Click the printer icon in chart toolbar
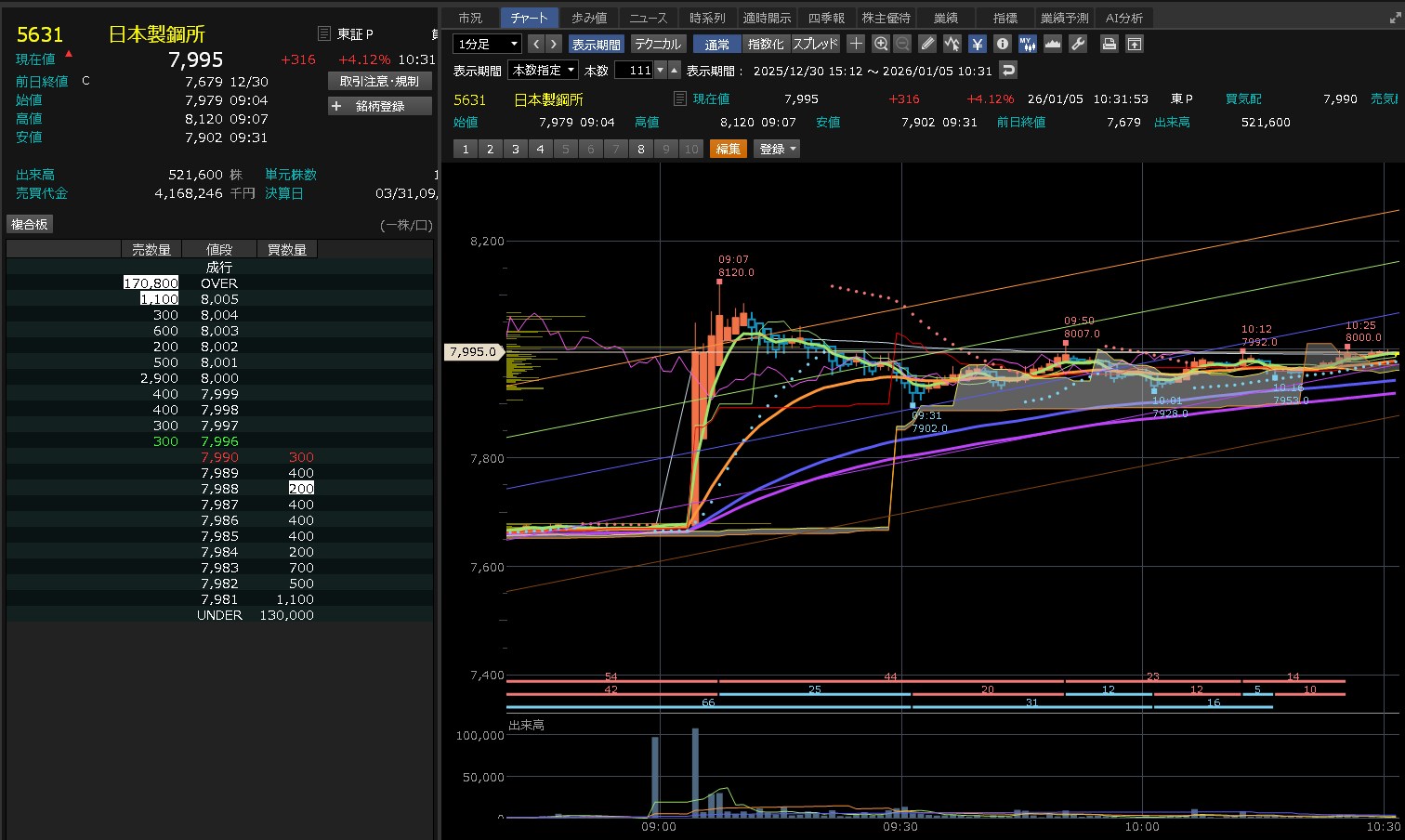The width and height of the screenshot is (1405, 840). click(x=1109, y=44)
